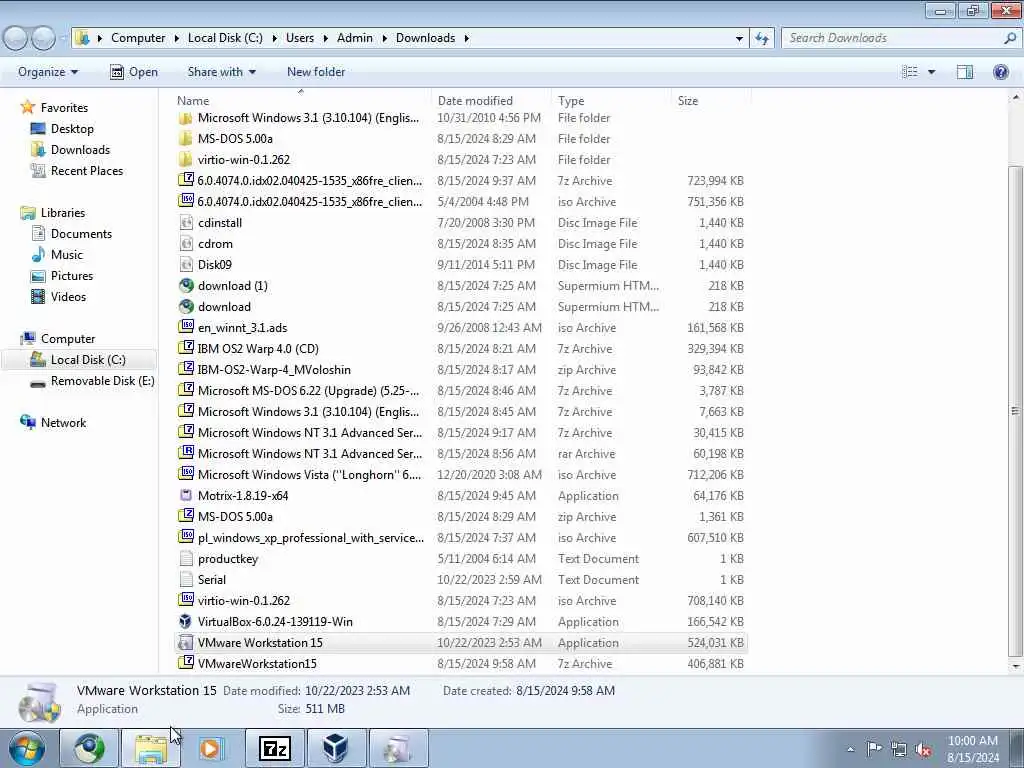Expand the arrow after Computer in breadcrumb
Screen dimensions: 1024x768
click(x=177, y=38)
